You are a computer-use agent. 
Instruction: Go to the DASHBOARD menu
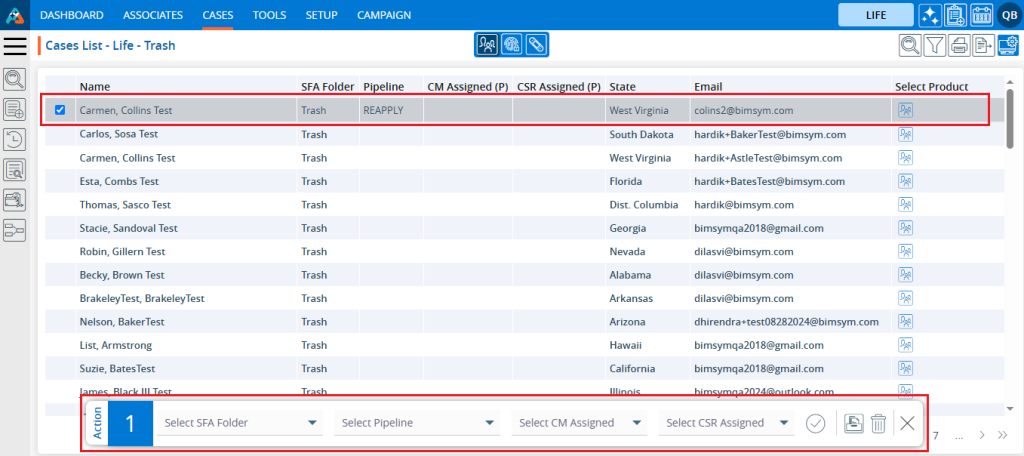[71, 15]
